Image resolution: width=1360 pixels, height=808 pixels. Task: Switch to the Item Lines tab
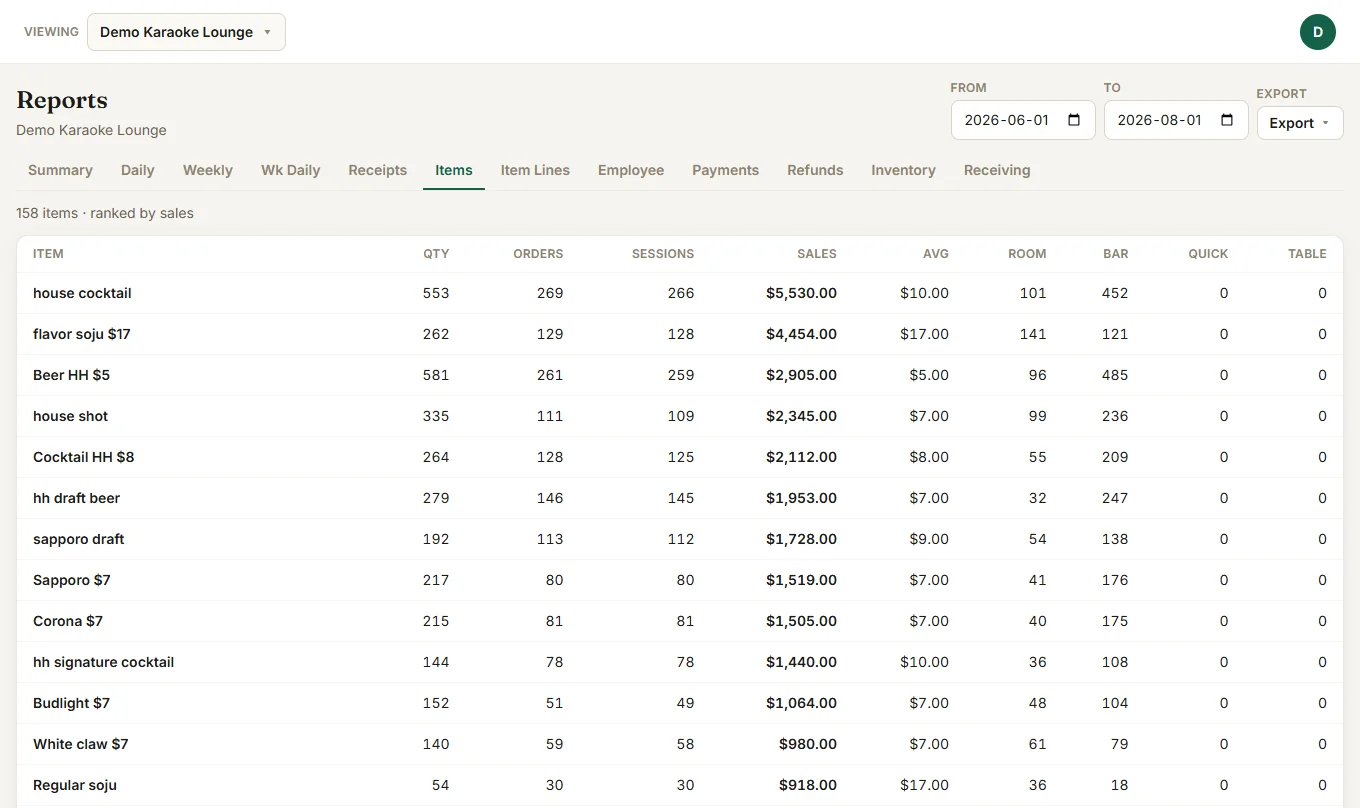pyautogui.click(x=535, y=170)
